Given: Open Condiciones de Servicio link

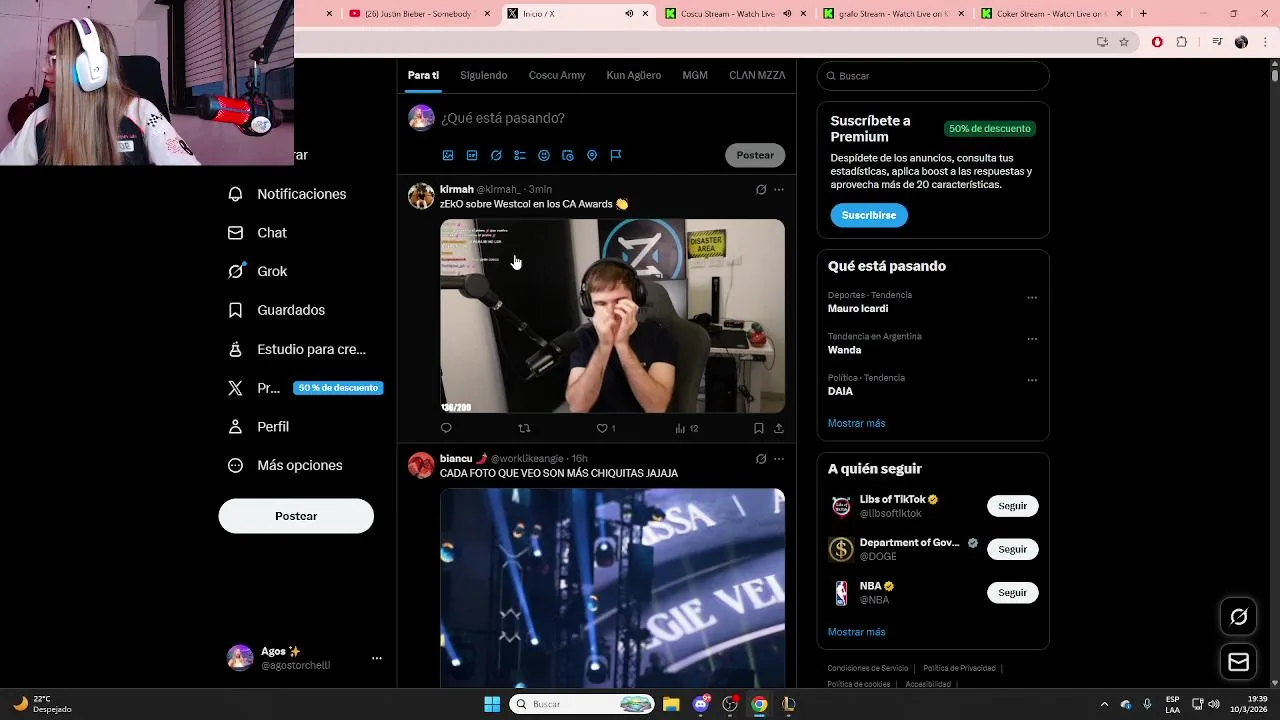Looking at the screenshot, I should 868,668.
